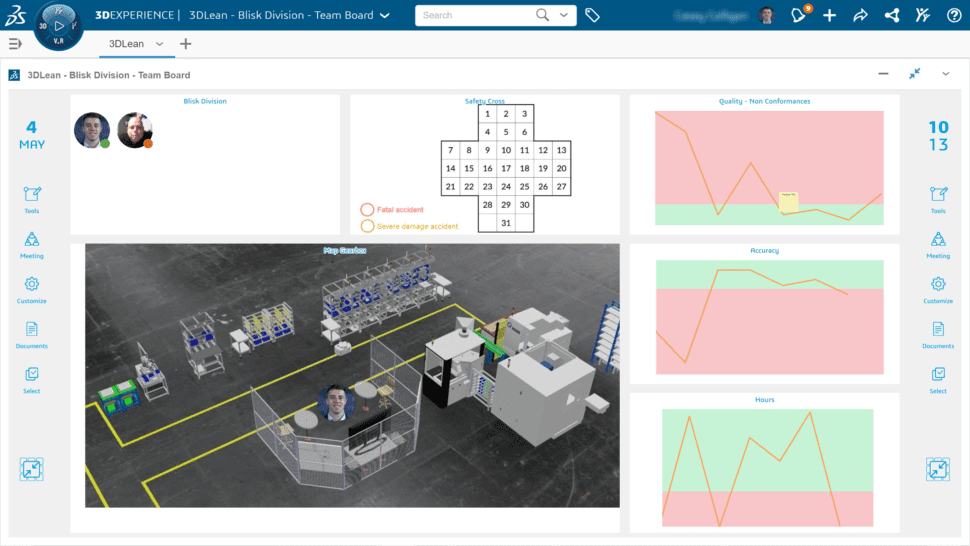Click Select in right sidebar

[938, 380]
